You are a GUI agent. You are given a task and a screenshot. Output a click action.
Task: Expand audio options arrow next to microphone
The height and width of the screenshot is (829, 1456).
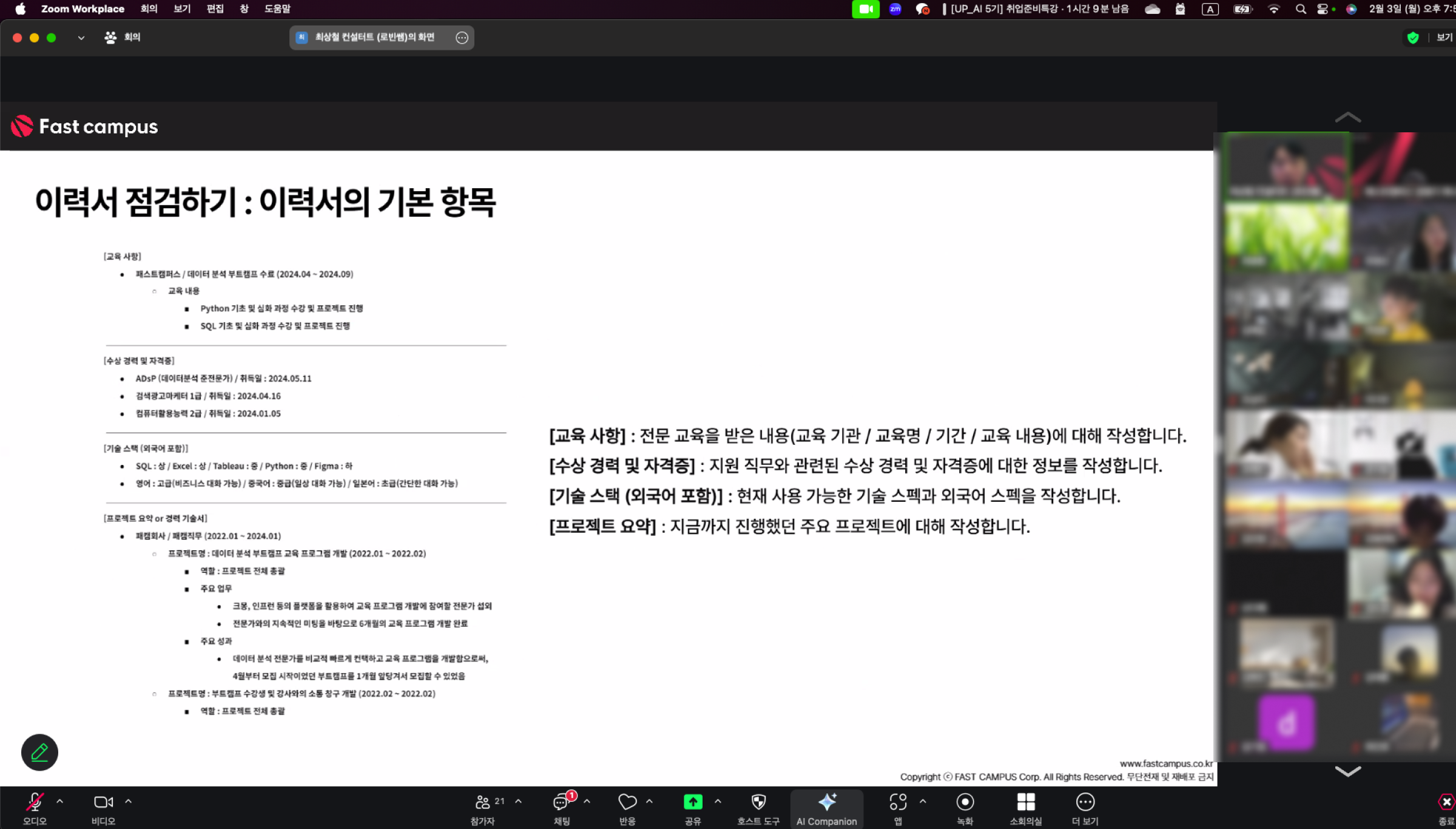(x=60, y=801)
